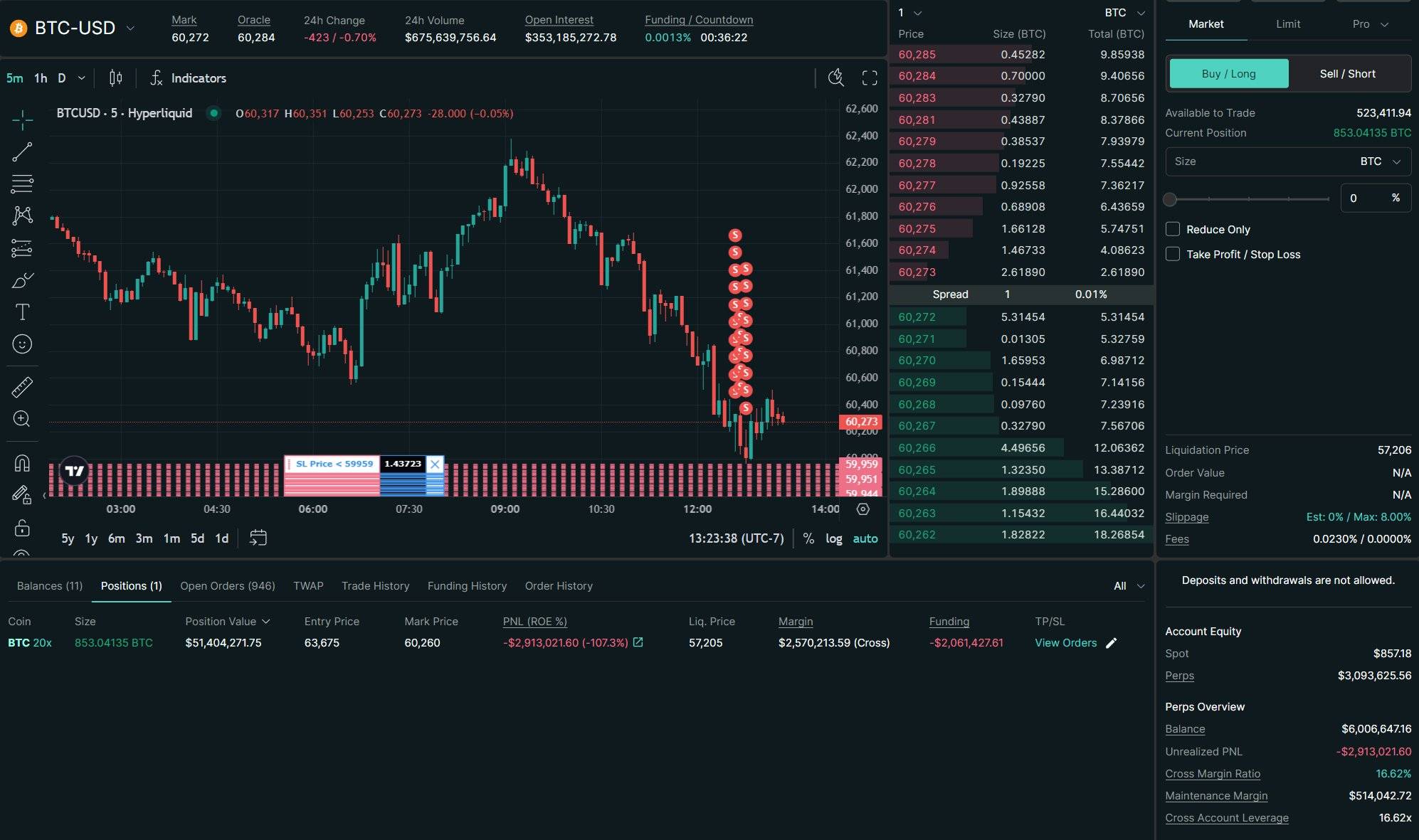Open the Balances (11) tab
The image size is (1419, 840).
point(50,586)
